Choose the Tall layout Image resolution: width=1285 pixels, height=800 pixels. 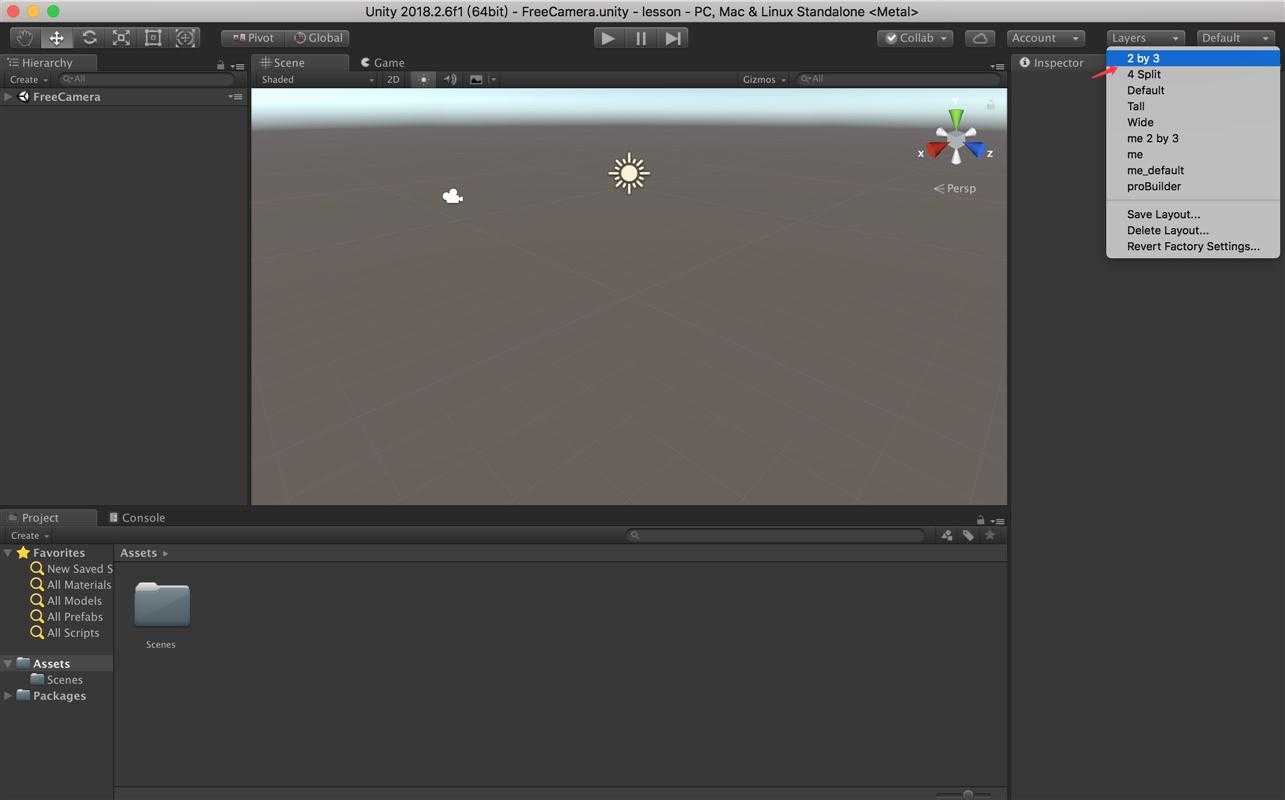(x=1193, y=106)
